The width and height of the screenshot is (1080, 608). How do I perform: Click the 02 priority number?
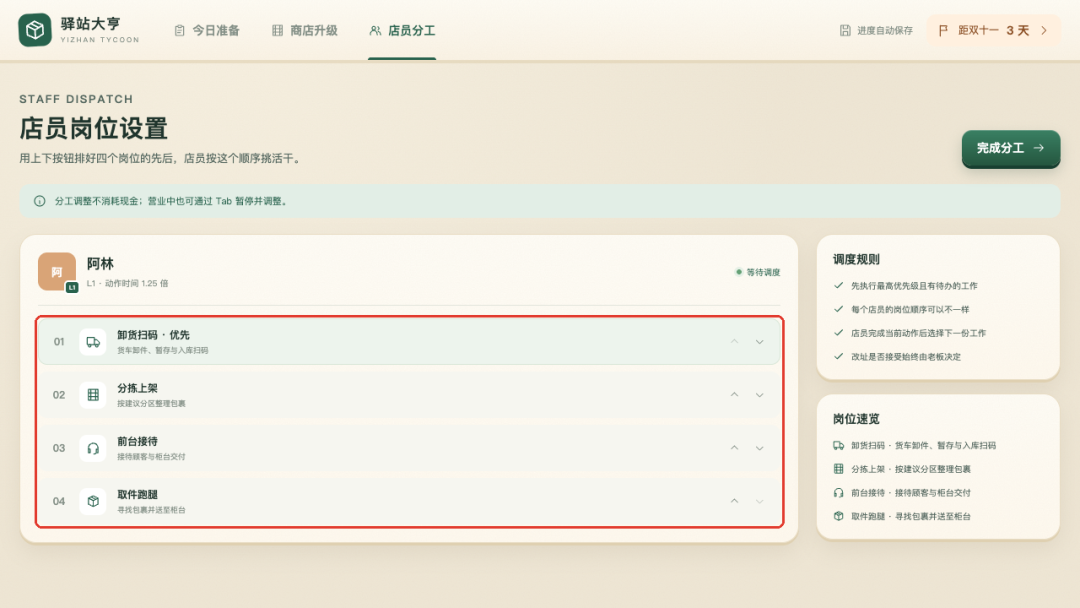pos(59,395)
